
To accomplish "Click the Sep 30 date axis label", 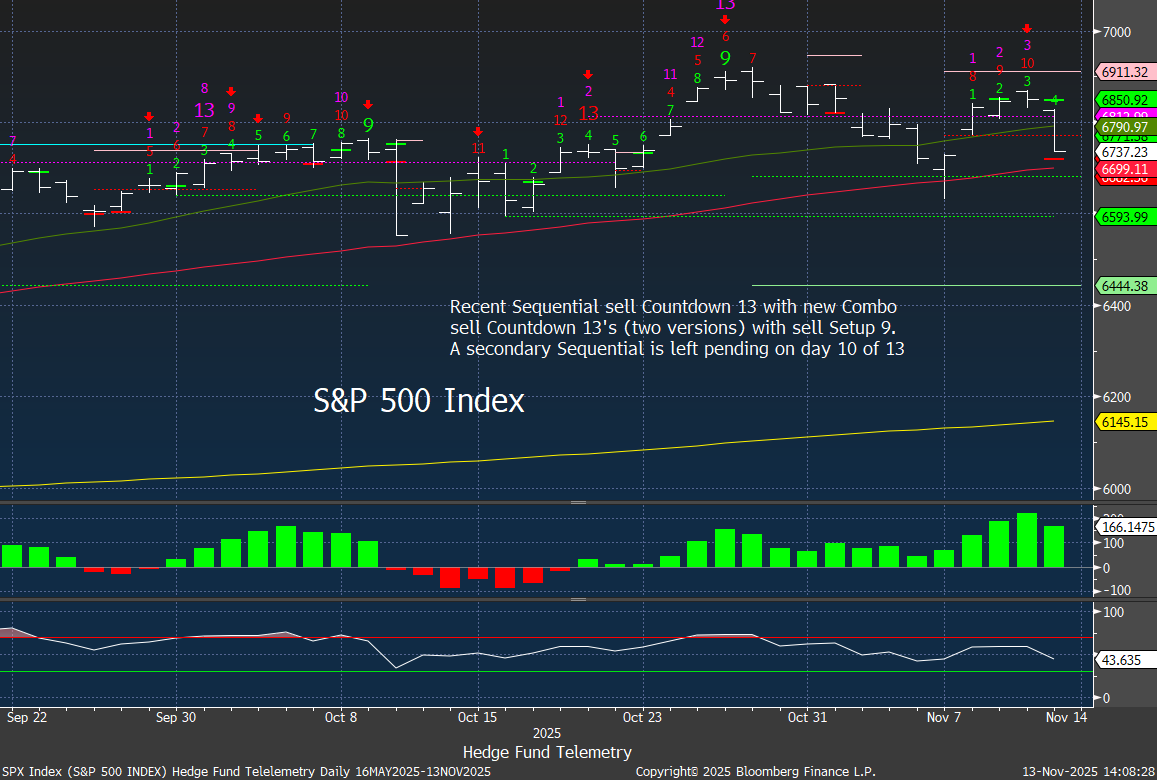I will coord(176,717).
